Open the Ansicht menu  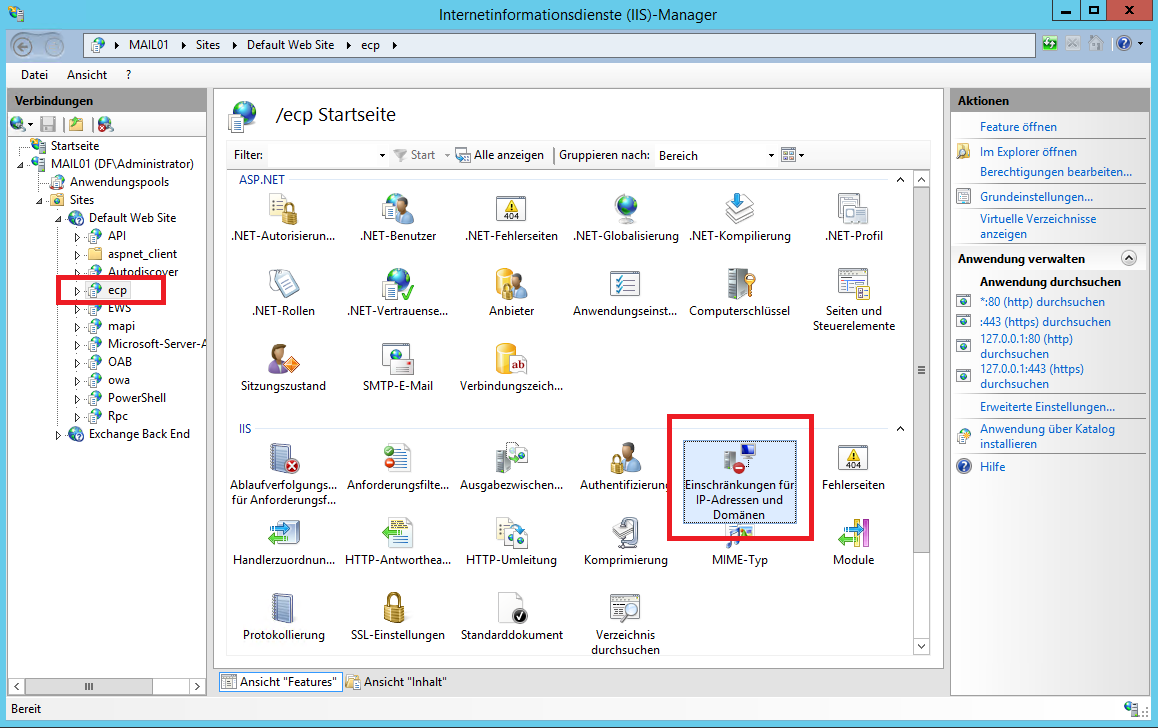pyautogui.click(x=87, y=75)
